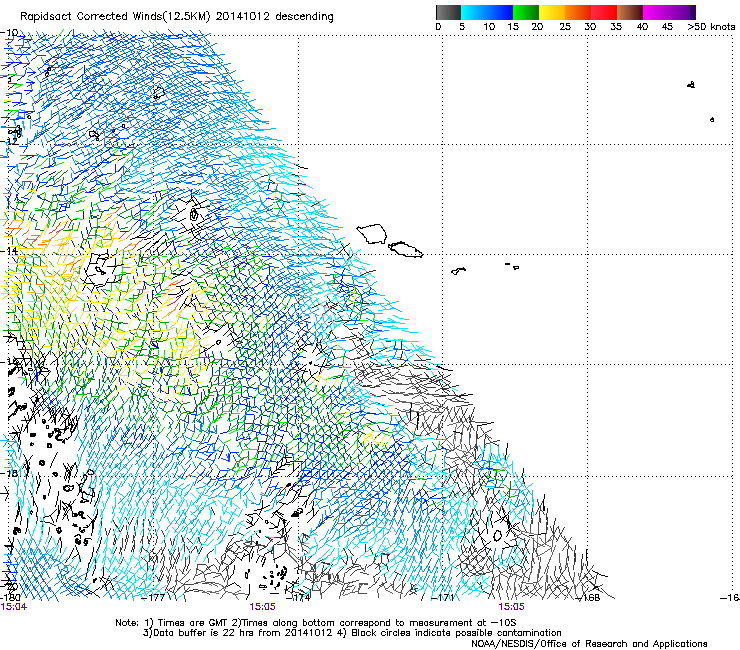Click the first '15:04' time label at bottom
Viewport: 740px width, 650px height.
point(14,607)
